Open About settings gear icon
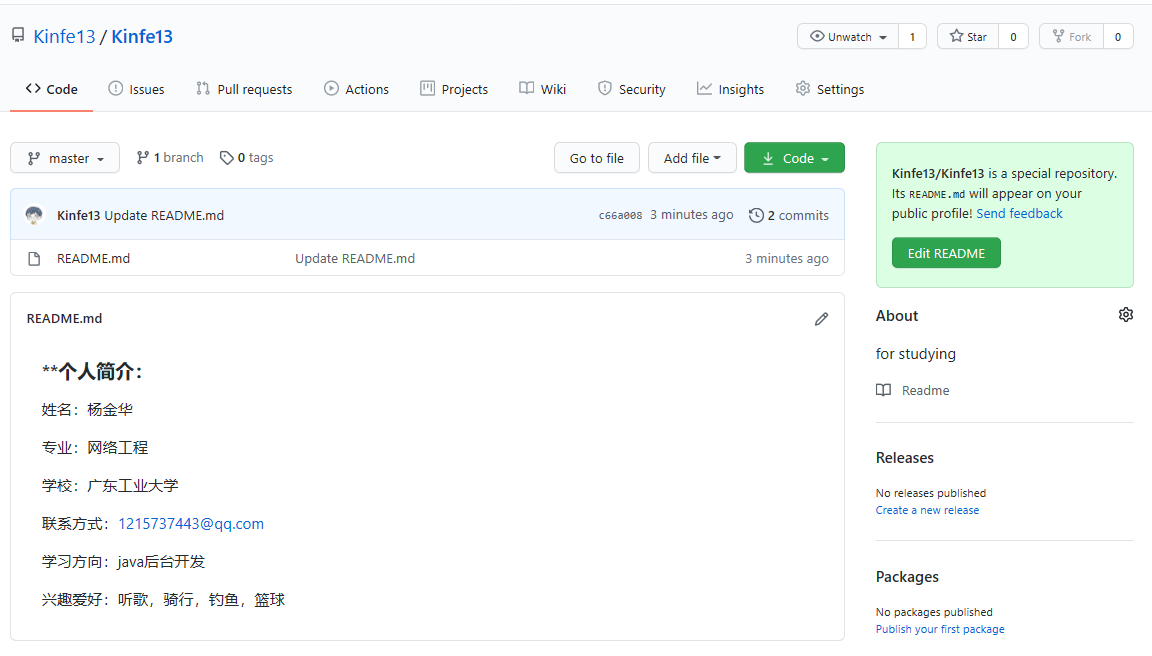1152x656 pixels. pyautogui.click(x=1126, y=314)
